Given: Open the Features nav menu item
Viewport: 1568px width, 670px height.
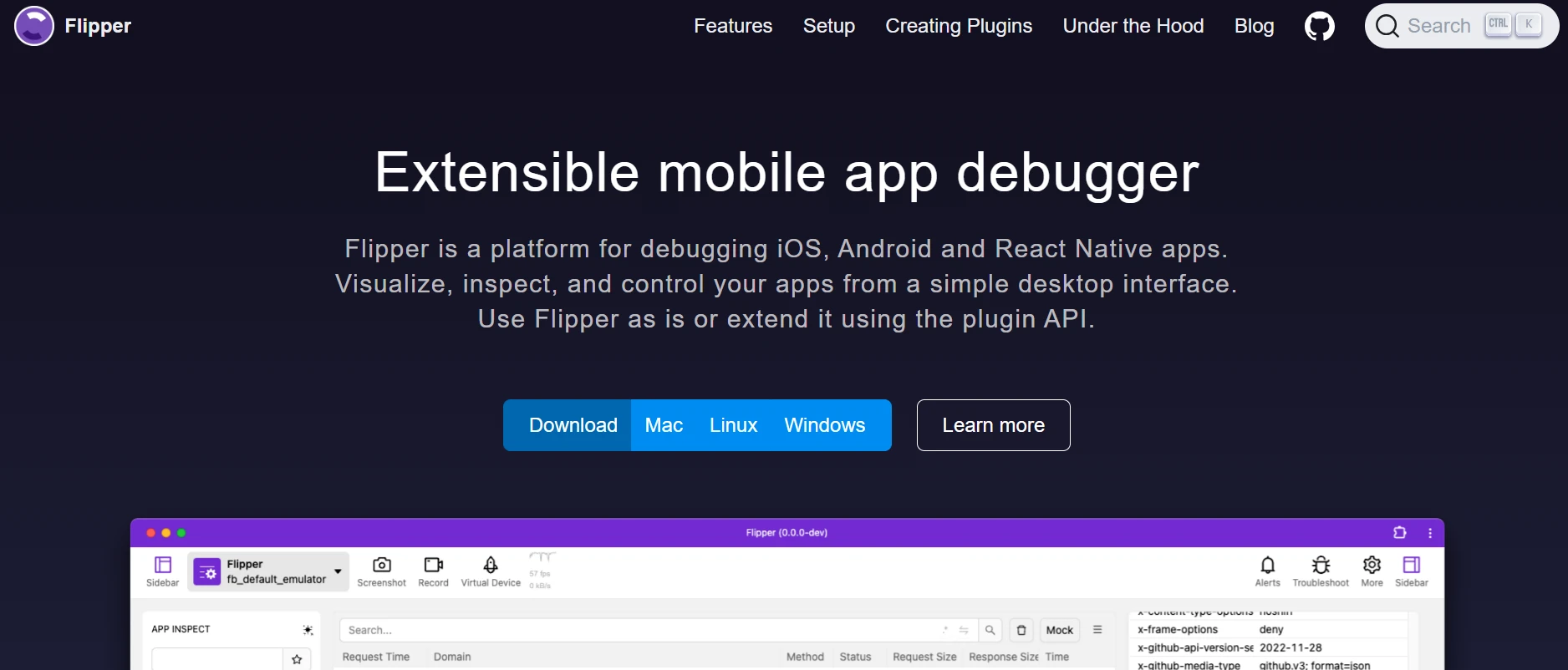Looking at the screenshot, I should point(732,26).
